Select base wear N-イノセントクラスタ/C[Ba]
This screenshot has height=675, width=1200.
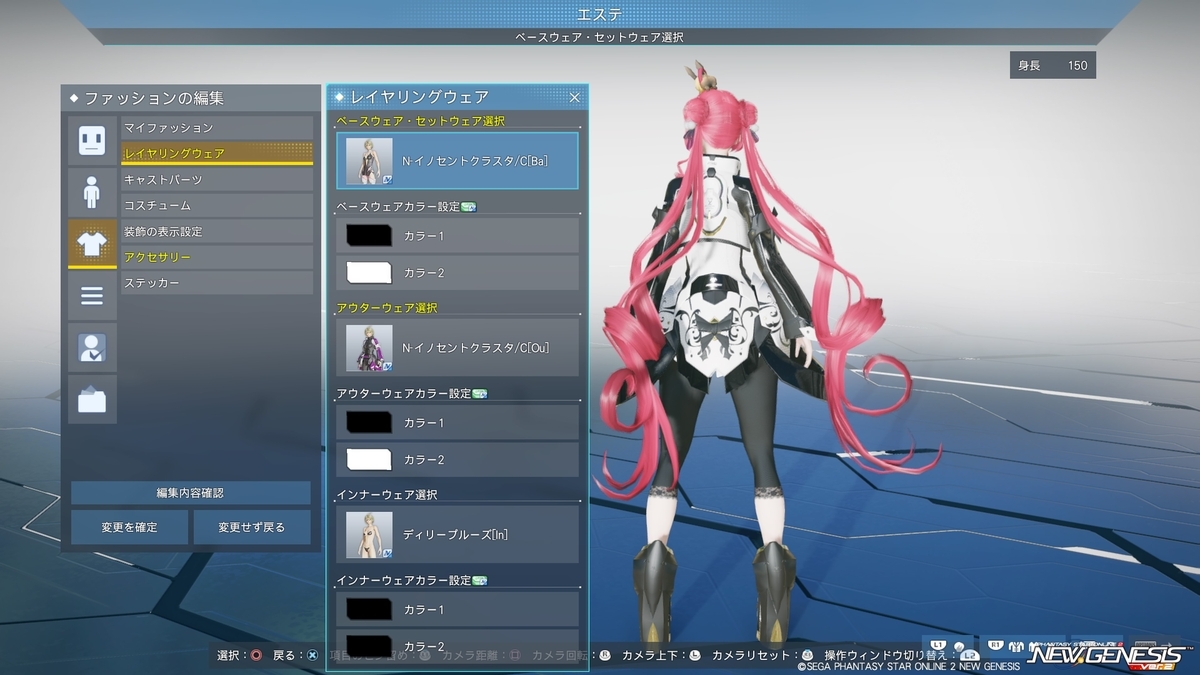click(457, 161)
